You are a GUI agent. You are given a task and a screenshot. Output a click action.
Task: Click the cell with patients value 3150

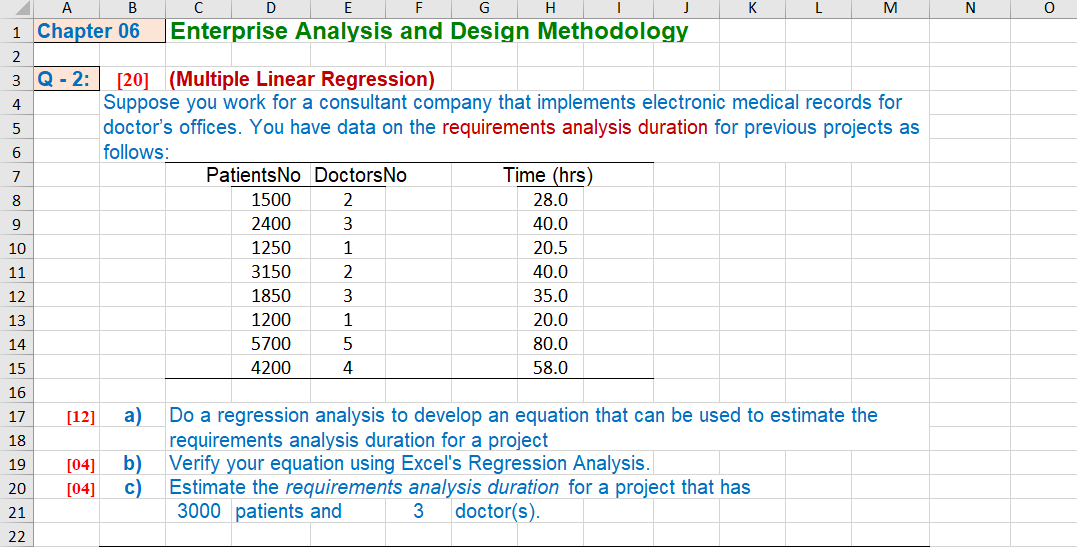[x=271, y=272]
